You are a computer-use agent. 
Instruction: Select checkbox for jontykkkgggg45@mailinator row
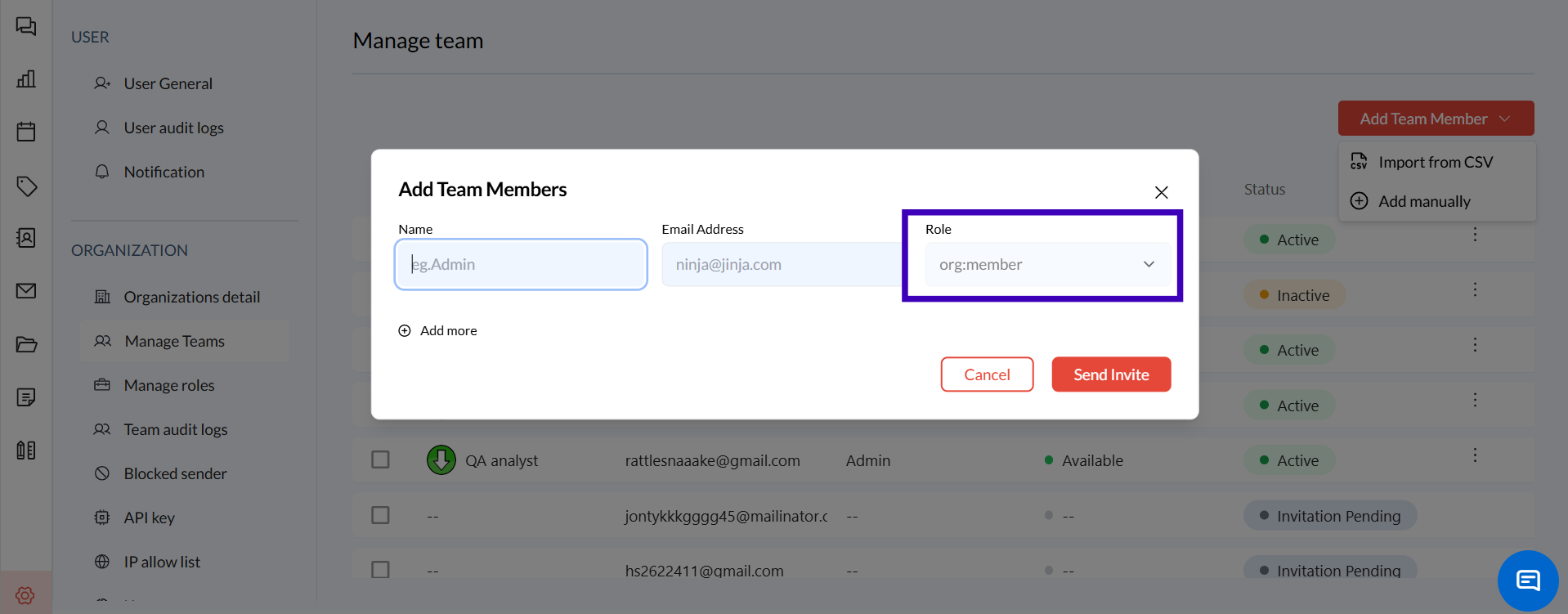(380, 515)
